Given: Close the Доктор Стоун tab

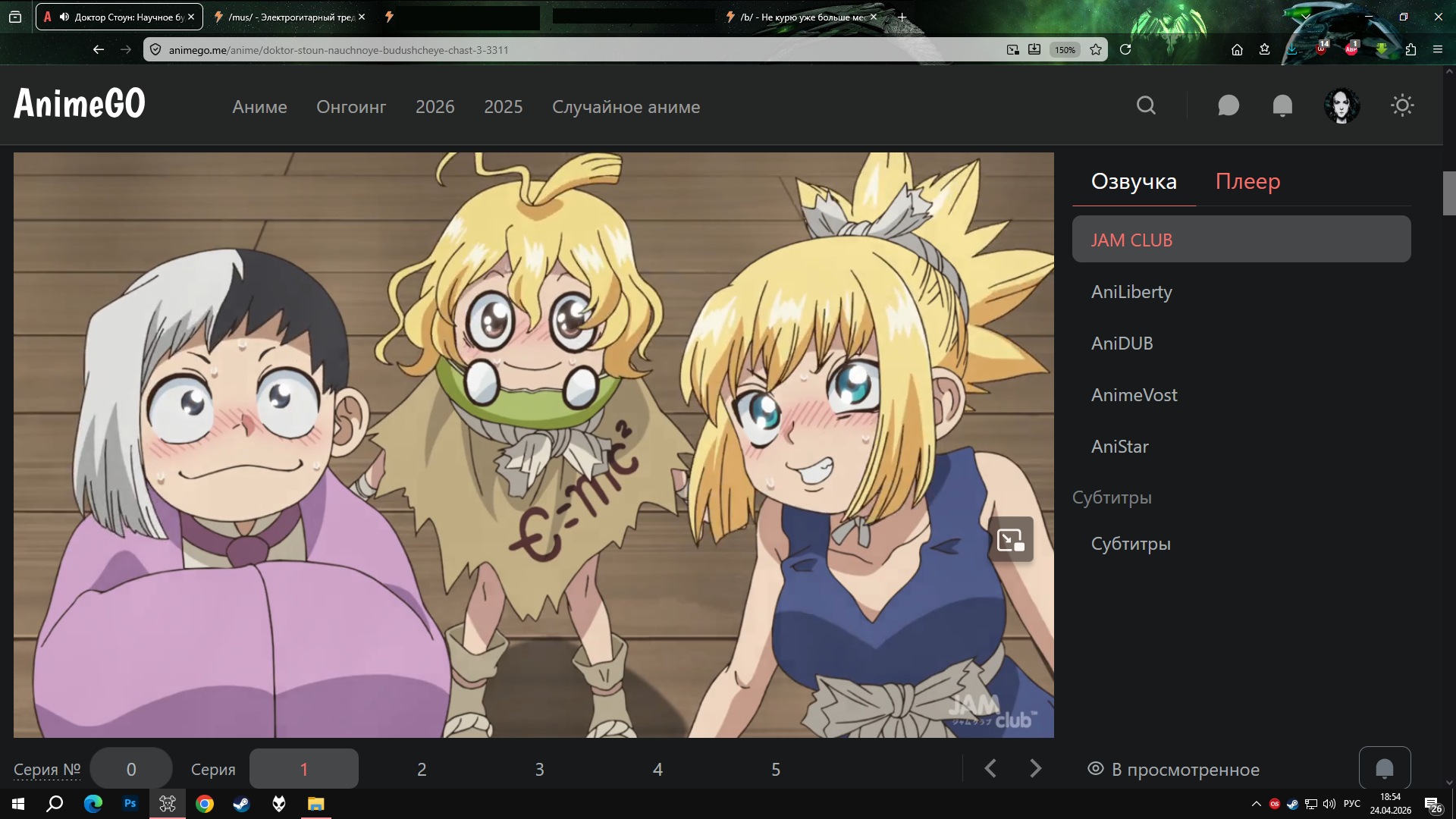Looking at the screenshot, I should (191, 17).
